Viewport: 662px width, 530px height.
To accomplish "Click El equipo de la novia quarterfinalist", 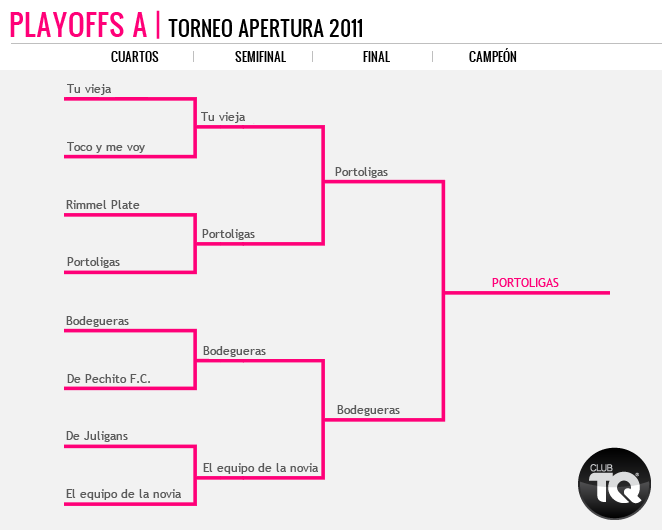I will click(123, 494).
